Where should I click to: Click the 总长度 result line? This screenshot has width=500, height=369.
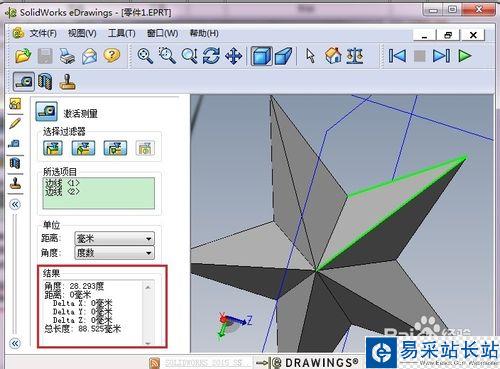coord(82,329)
